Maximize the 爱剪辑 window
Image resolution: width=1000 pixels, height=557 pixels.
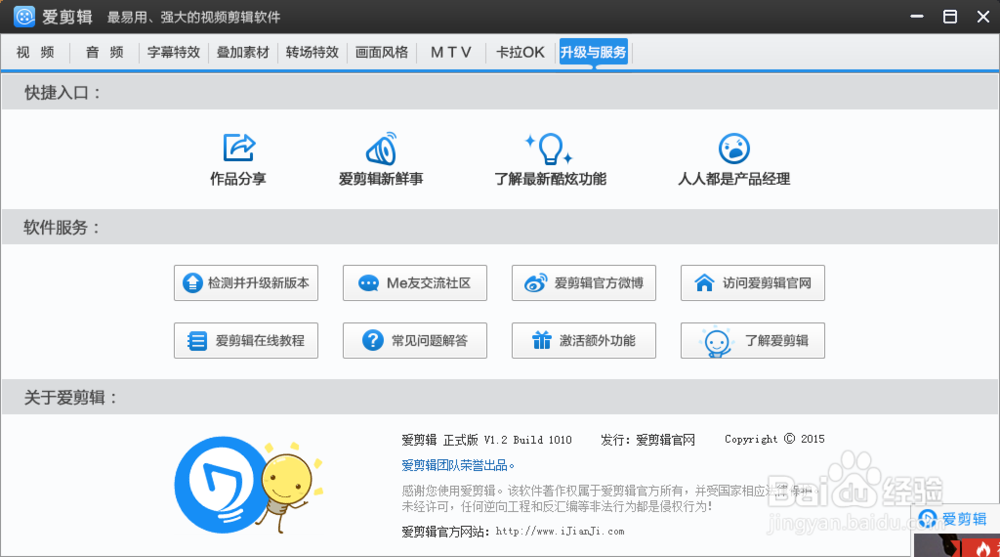[950, 17]
